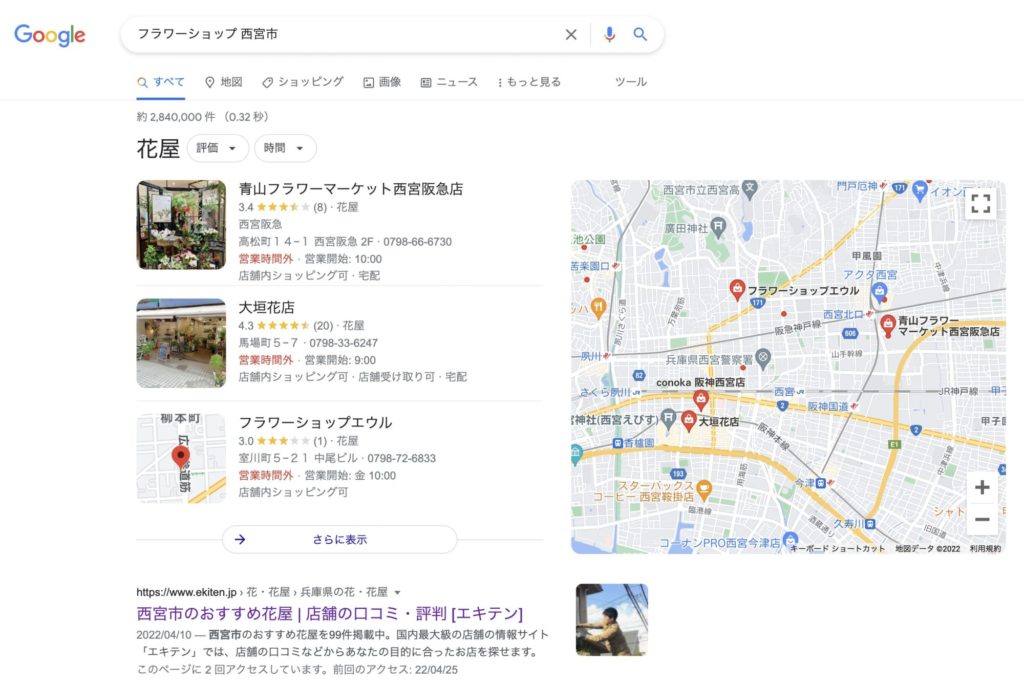
Task: Click the Starbucks coffee pin on map
Action: [x=704, y=489]
